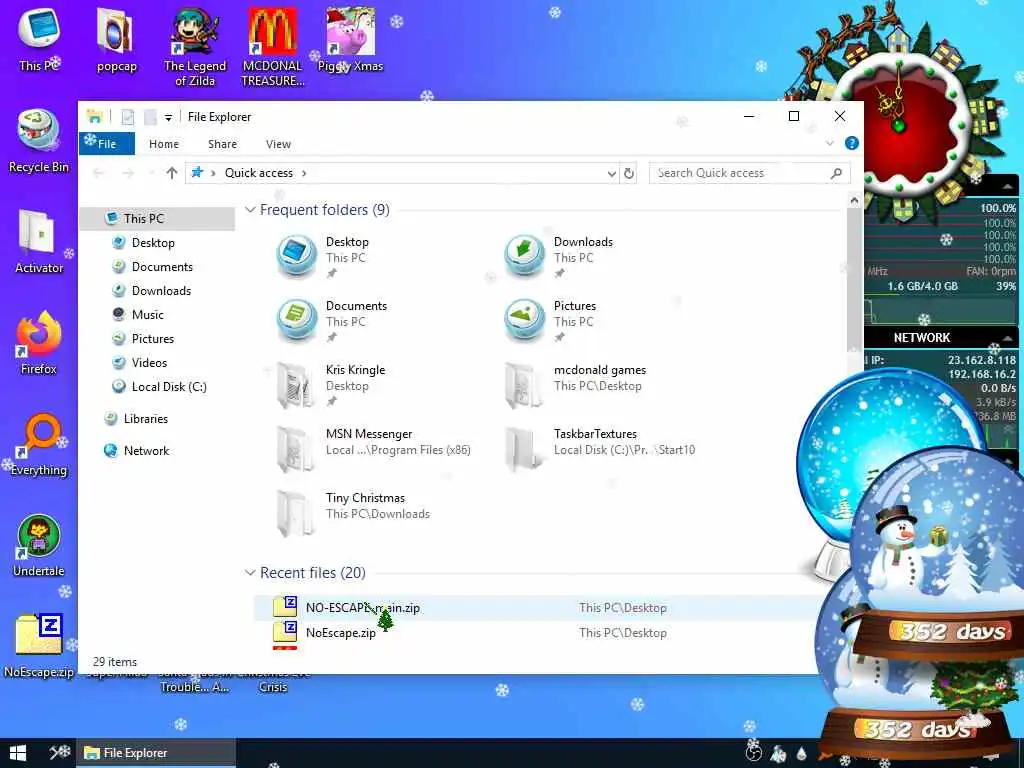Open the popcap desktop folder
This screenshot has height=768, width=1024.
(x=116, y=40)
